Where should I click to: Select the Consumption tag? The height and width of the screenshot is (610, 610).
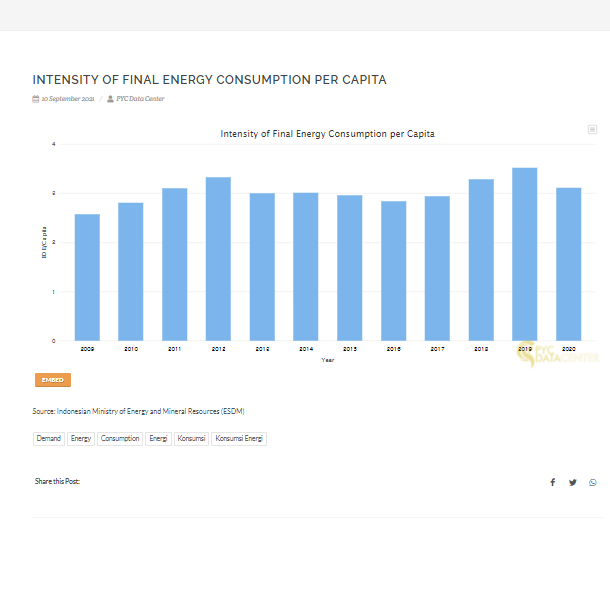(x=120, y=439)
